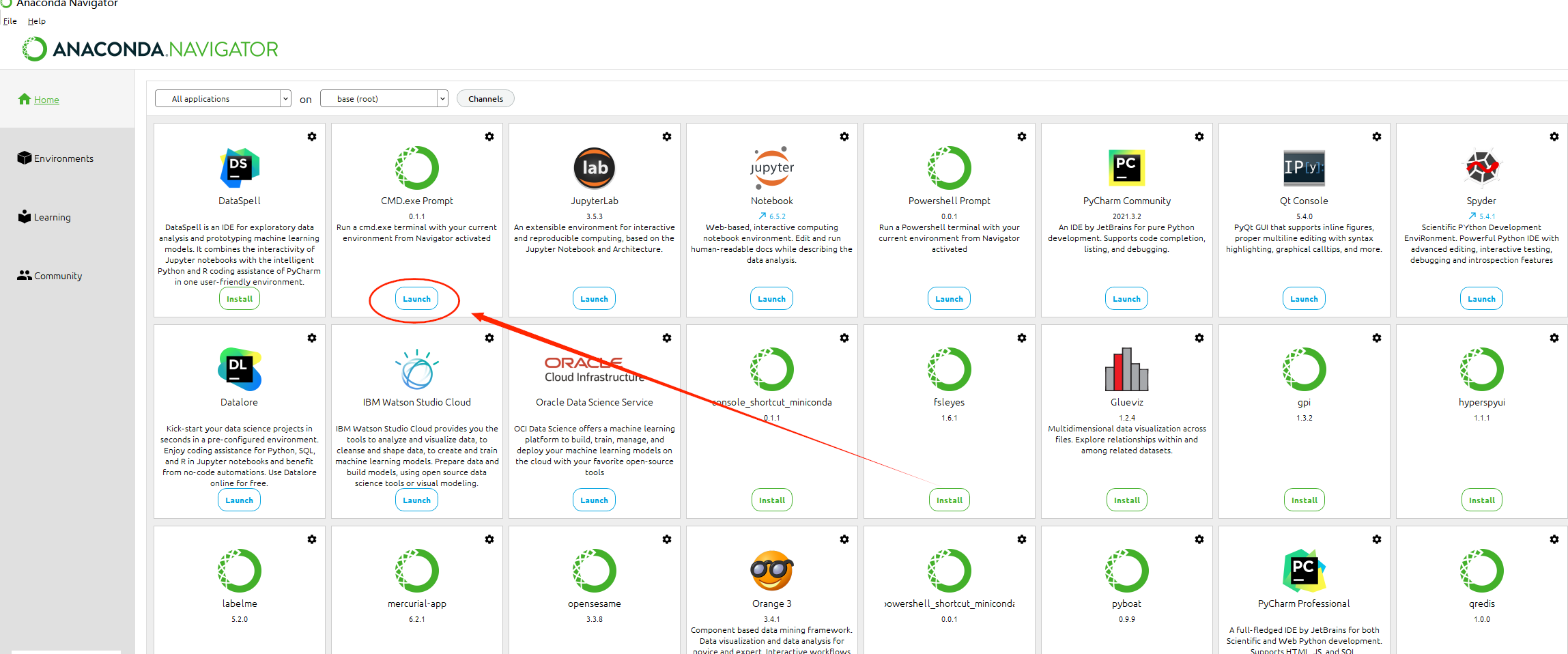The height and width of the screenshot is (654, 1568).
Task: Click the Channels button
Action: click(485, 99)
